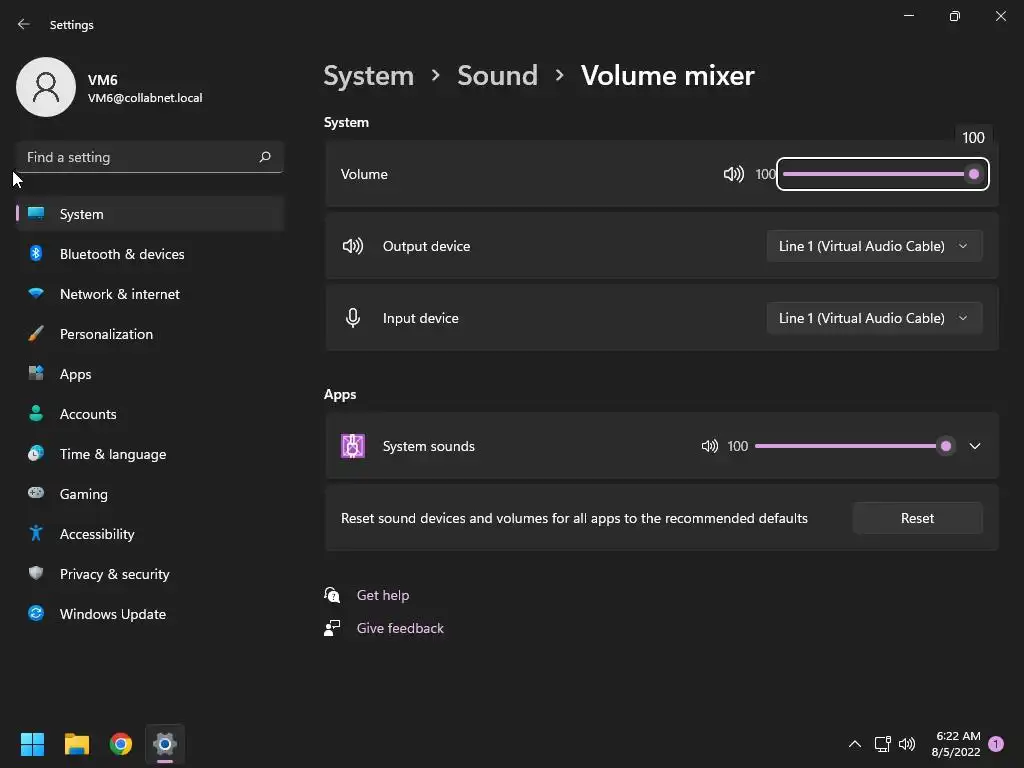Mute the System sounds speaker icon
The height and width of the screenshot is (768, 1024).
coord(709,446)
